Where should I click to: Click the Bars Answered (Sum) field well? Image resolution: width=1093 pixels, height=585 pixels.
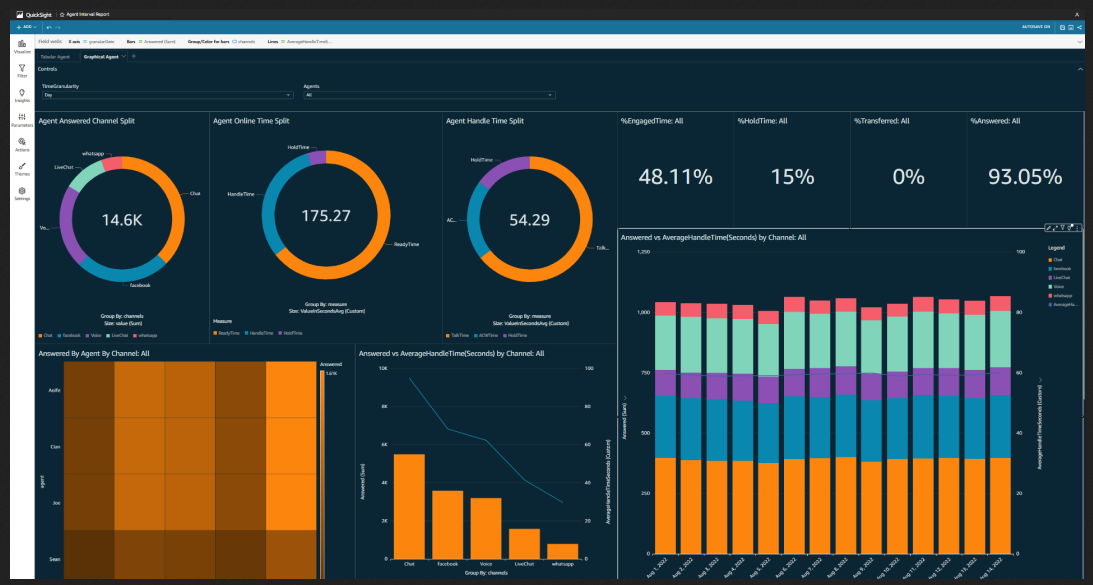(157, 42)
